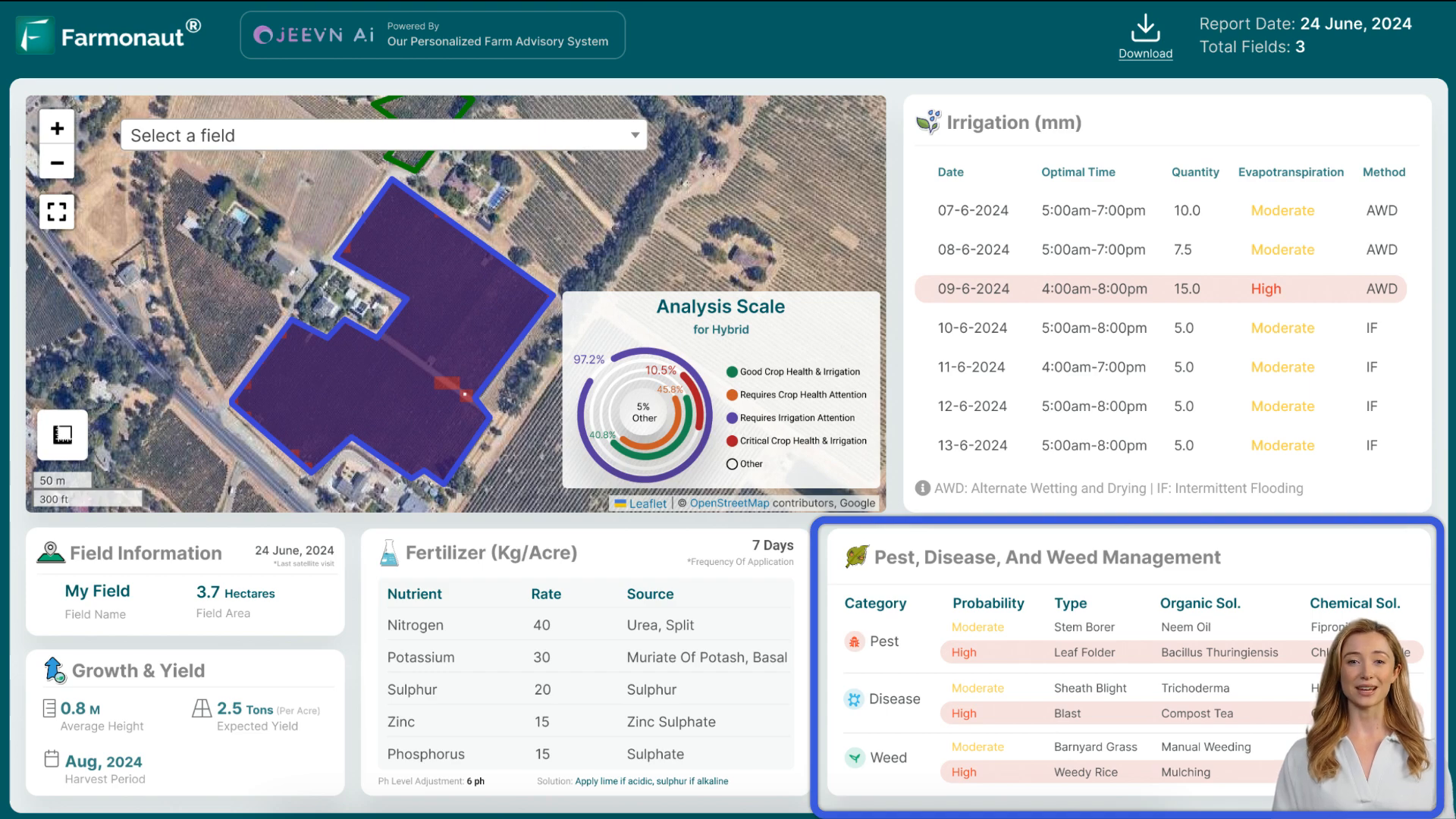Viewport: 1456px width, 819px height.
Task: Toggle zoom in button on map
Action: click(x=57, y=128)
